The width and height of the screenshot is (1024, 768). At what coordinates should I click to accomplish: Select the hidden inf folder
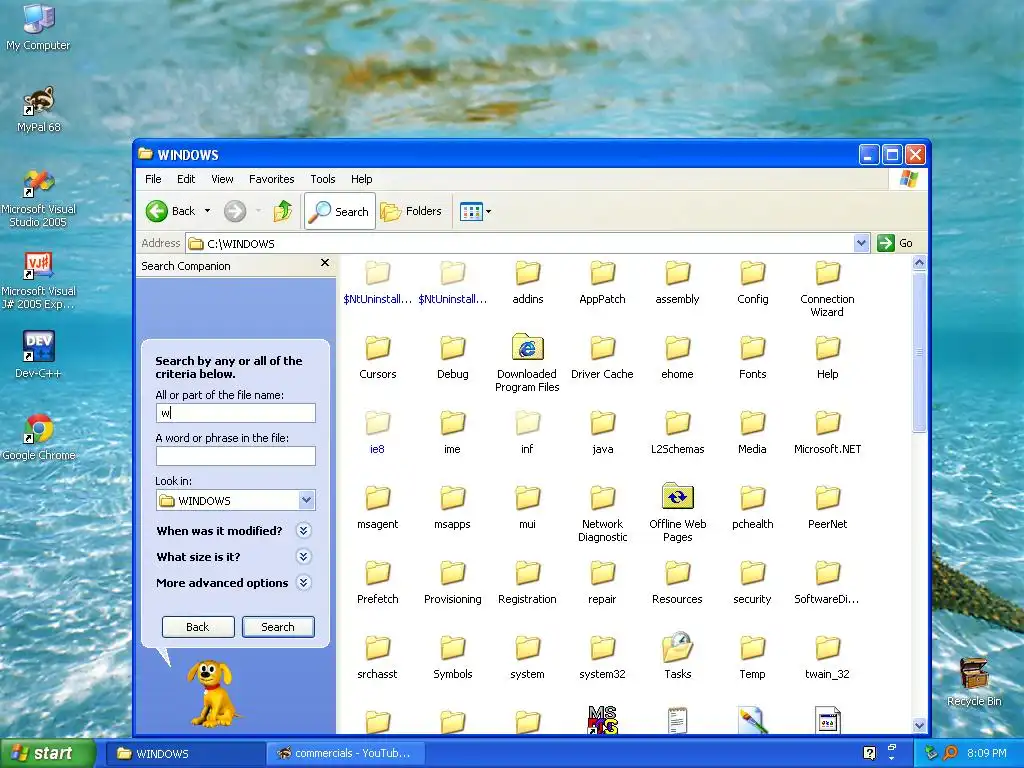(527, 432)
